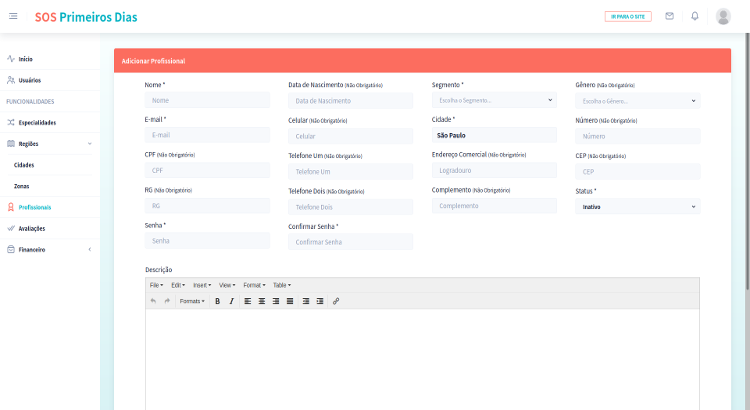The width and height of the screenshot is (750, 410).
Task: Open Avaliações in sidebar
Action: tap(32, 228)
